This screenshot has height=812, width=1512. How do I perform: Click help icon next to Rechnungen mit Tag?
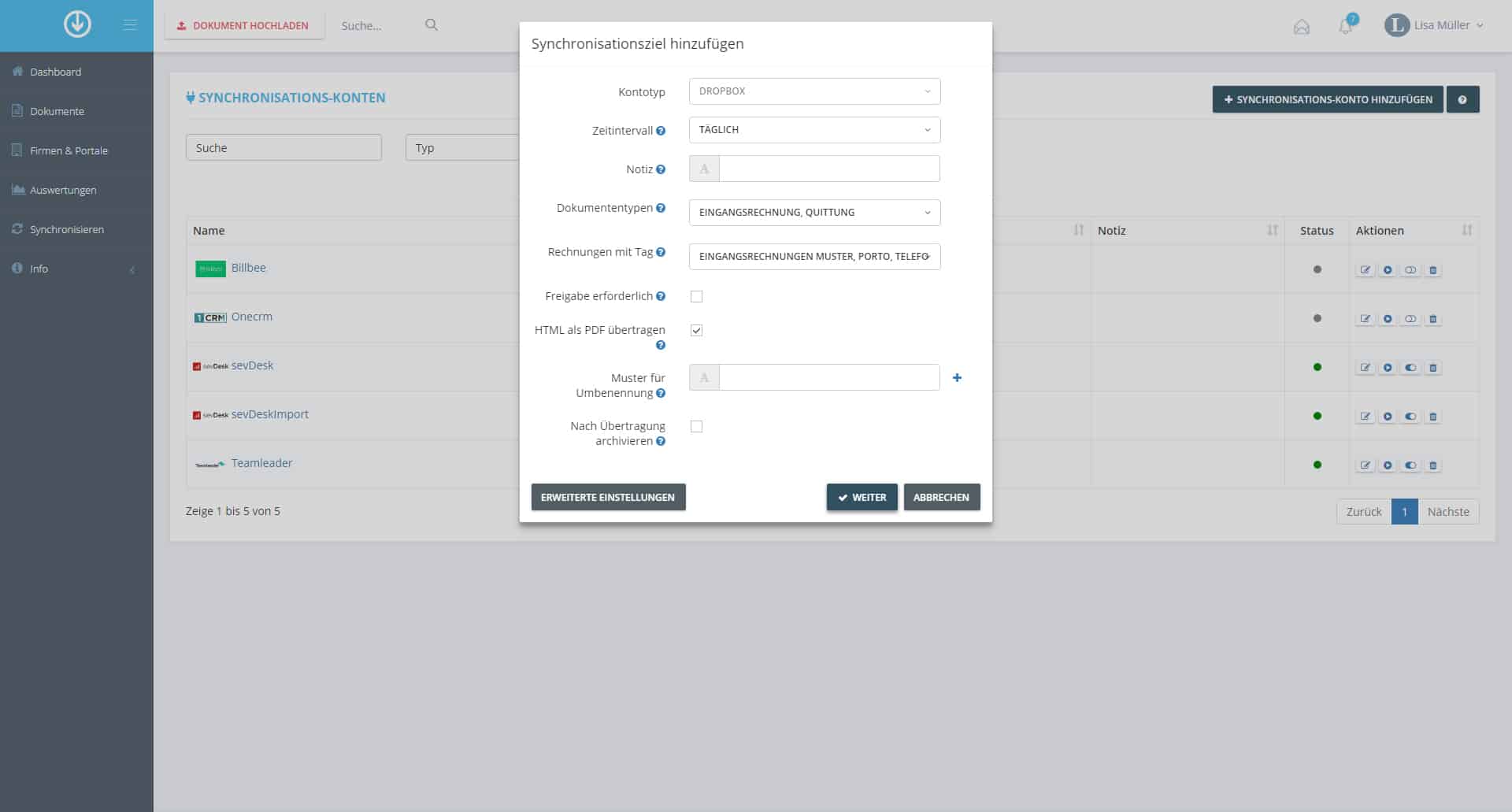(x=661, y=252)
